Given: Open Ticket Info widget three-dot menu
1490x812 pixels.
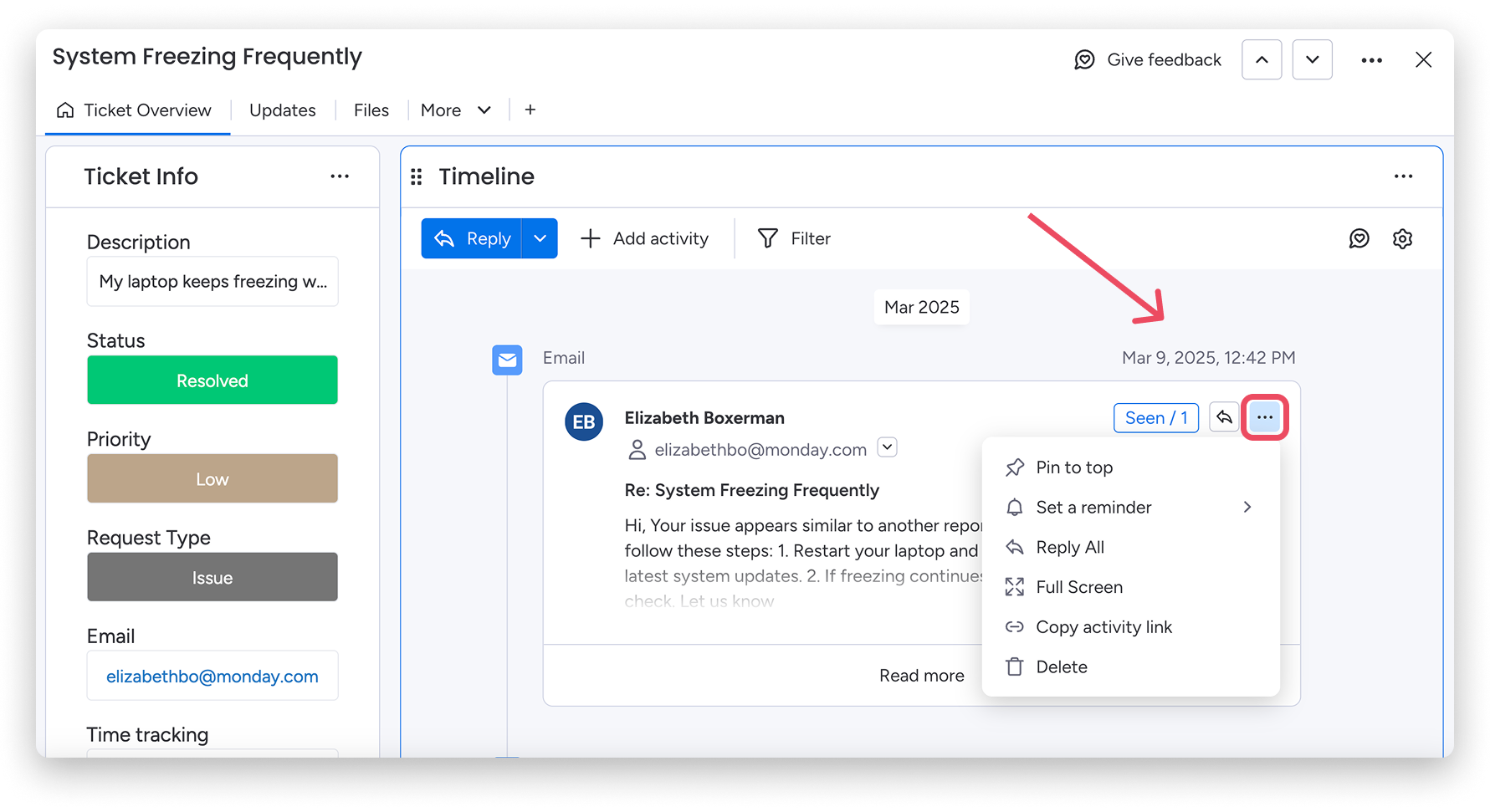Looking at the screenshot, I should (x=340, y=176).
